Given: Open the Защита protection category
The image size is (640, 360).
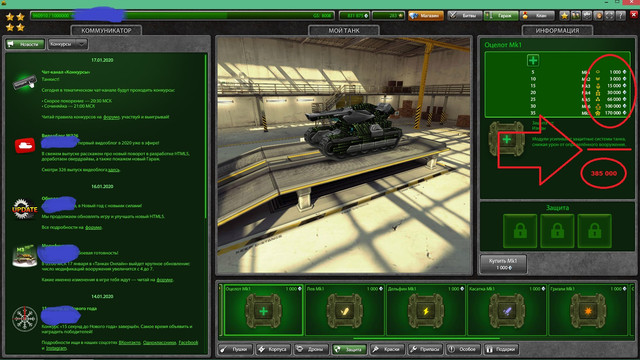Looking at the screenshot, I should pyautogui.click(x=349, y=349).
